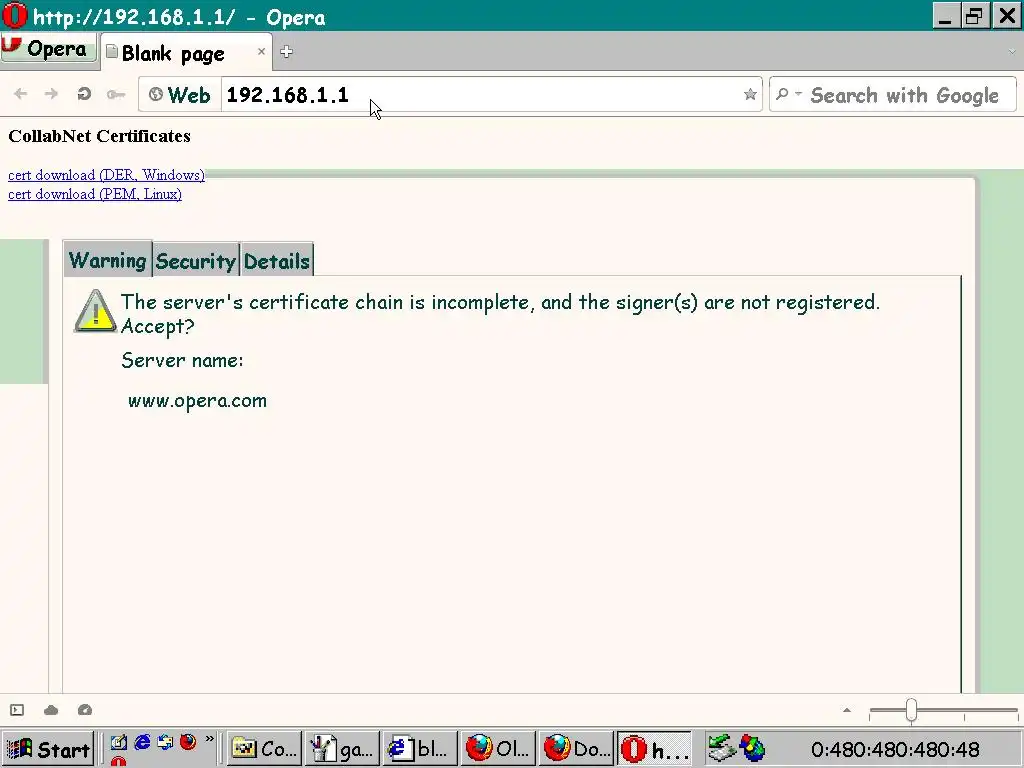Go back with the back arrow
The width and height of the screenshot is (1024, 768).
click(21, 94)
